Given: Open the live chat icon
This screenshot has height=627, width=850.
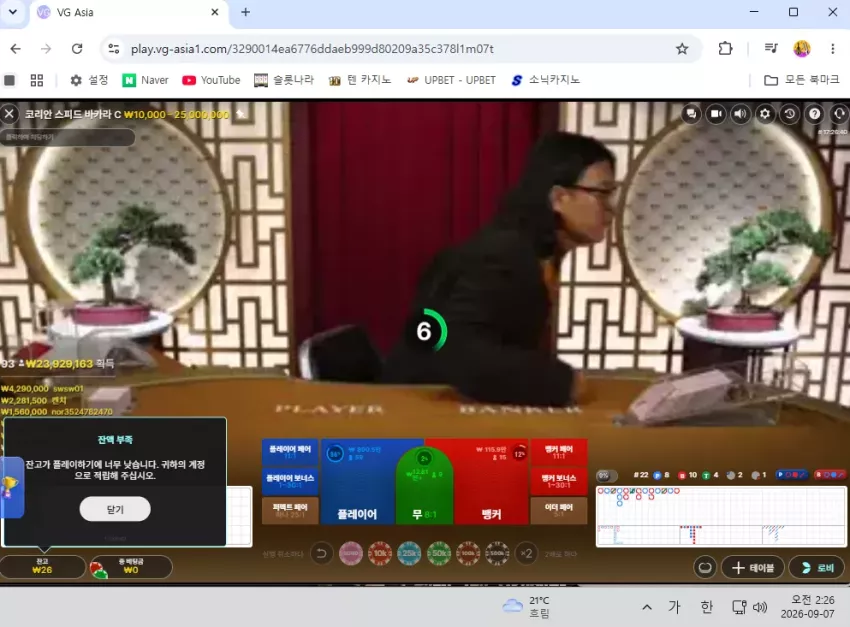Looking at the screenshot, I should (x=691, y=114).
